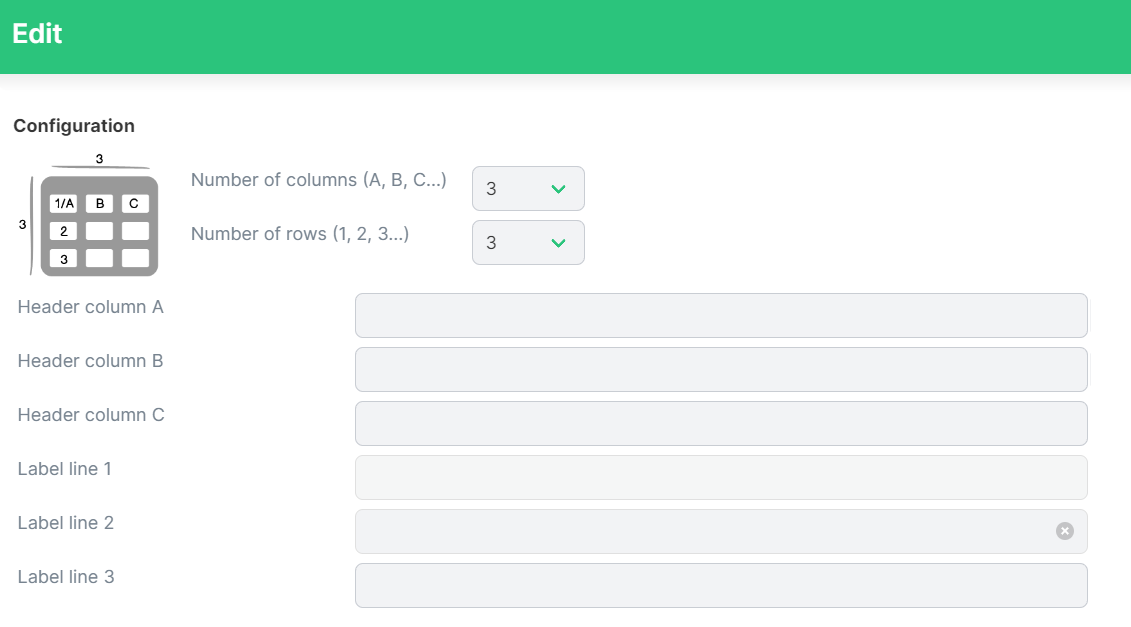Viewport: 1131px width, 627px height.
Task: Click the C cell in grid preview
Action: coord(135,203)
